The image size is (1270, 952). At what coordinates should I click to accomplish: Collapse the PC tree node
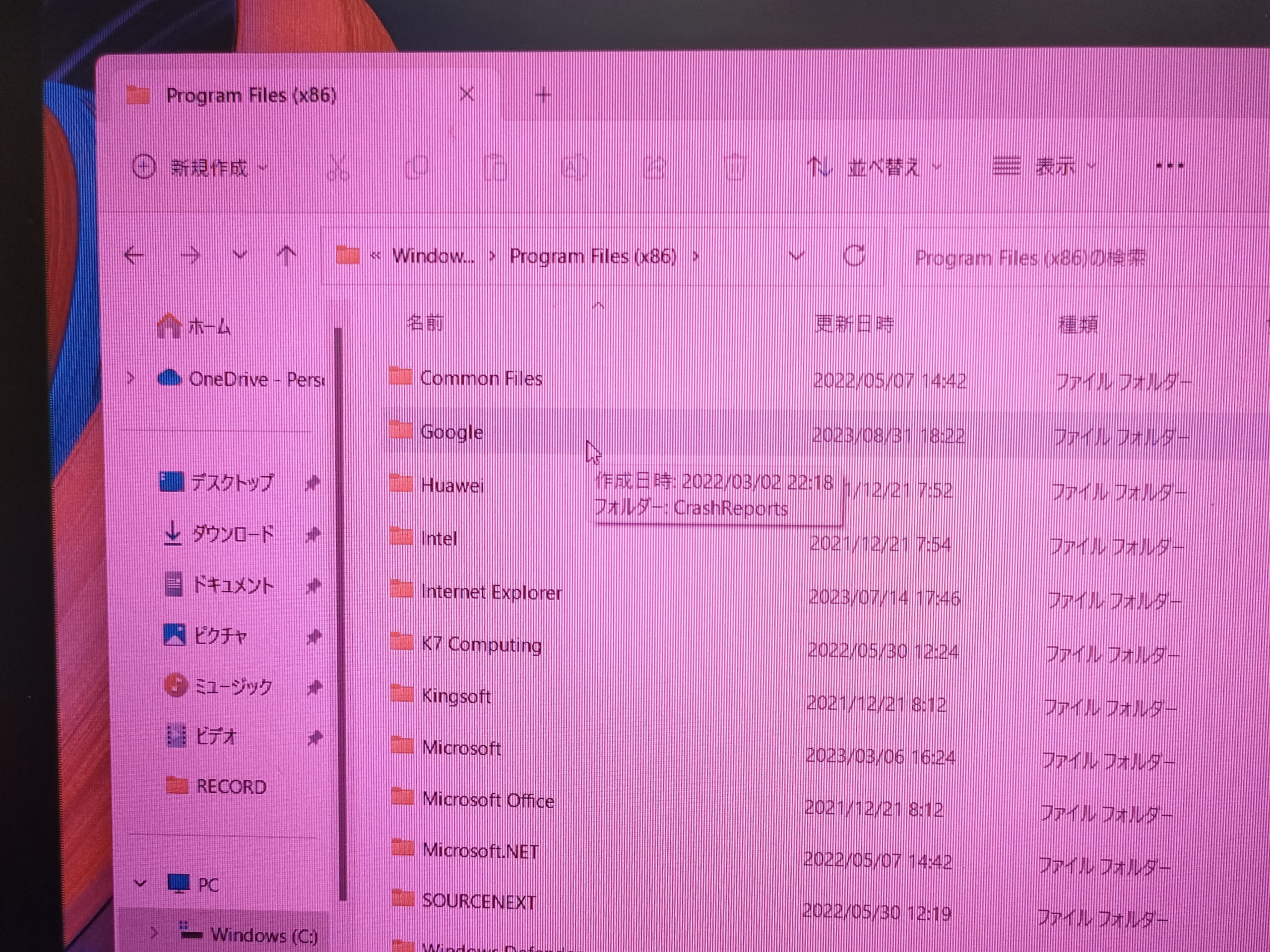pyautogui.click(x=140, y=883)
